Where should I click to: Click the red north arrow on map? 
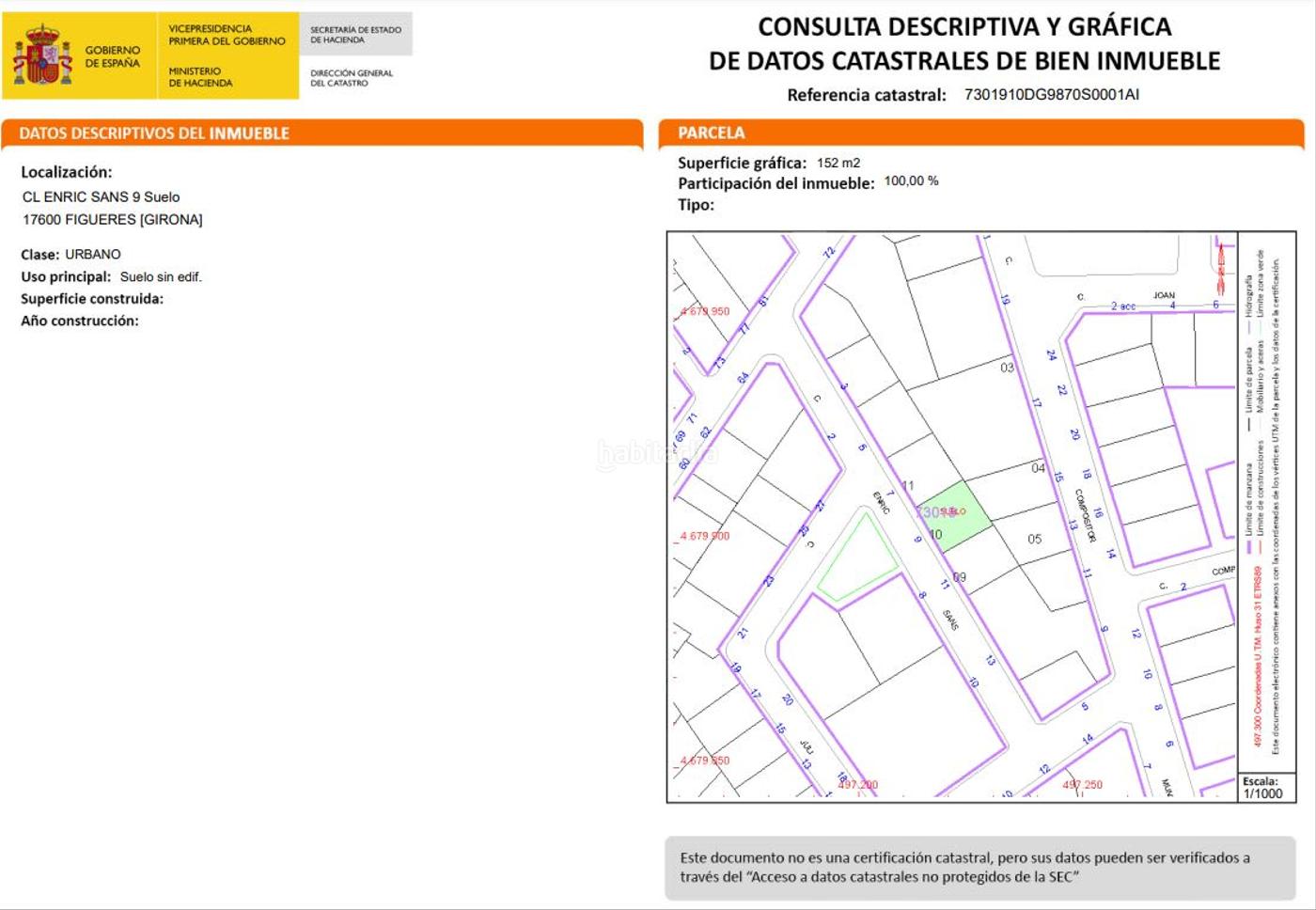click(1221, 267)
